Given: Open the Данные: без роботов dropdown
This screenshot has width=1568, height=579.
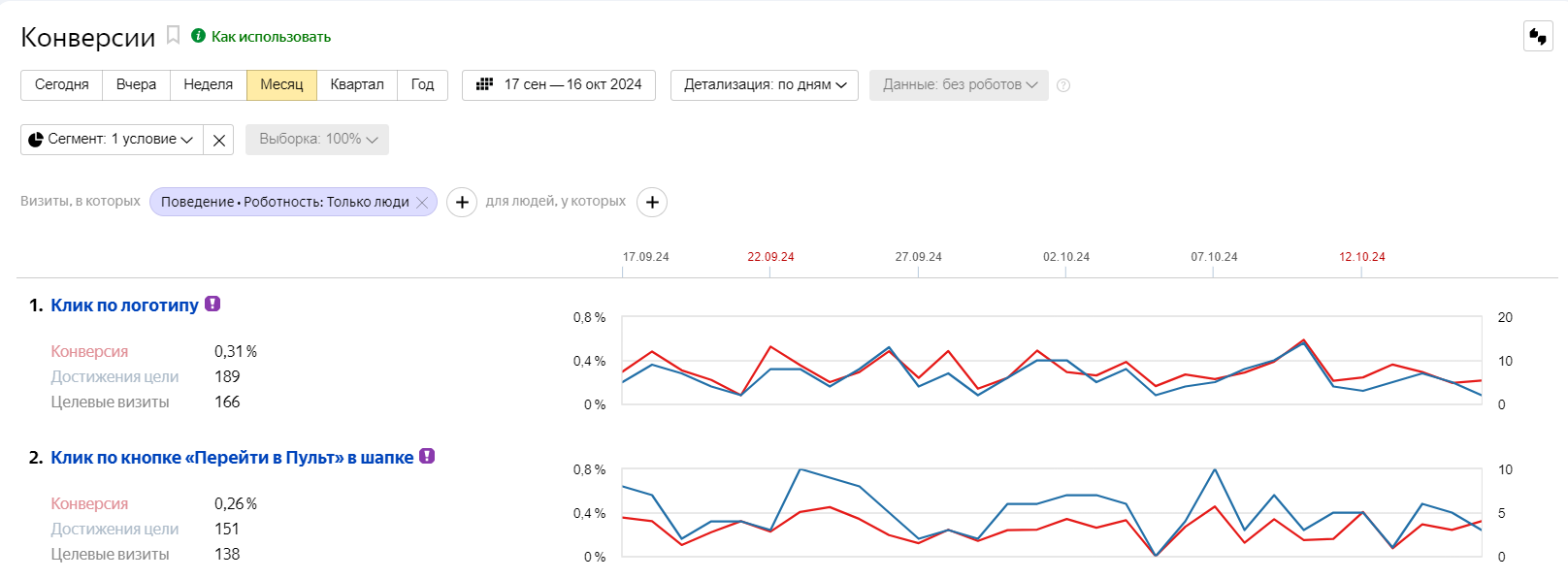Looking at the screenshot, I should click(x=959, y=84).
